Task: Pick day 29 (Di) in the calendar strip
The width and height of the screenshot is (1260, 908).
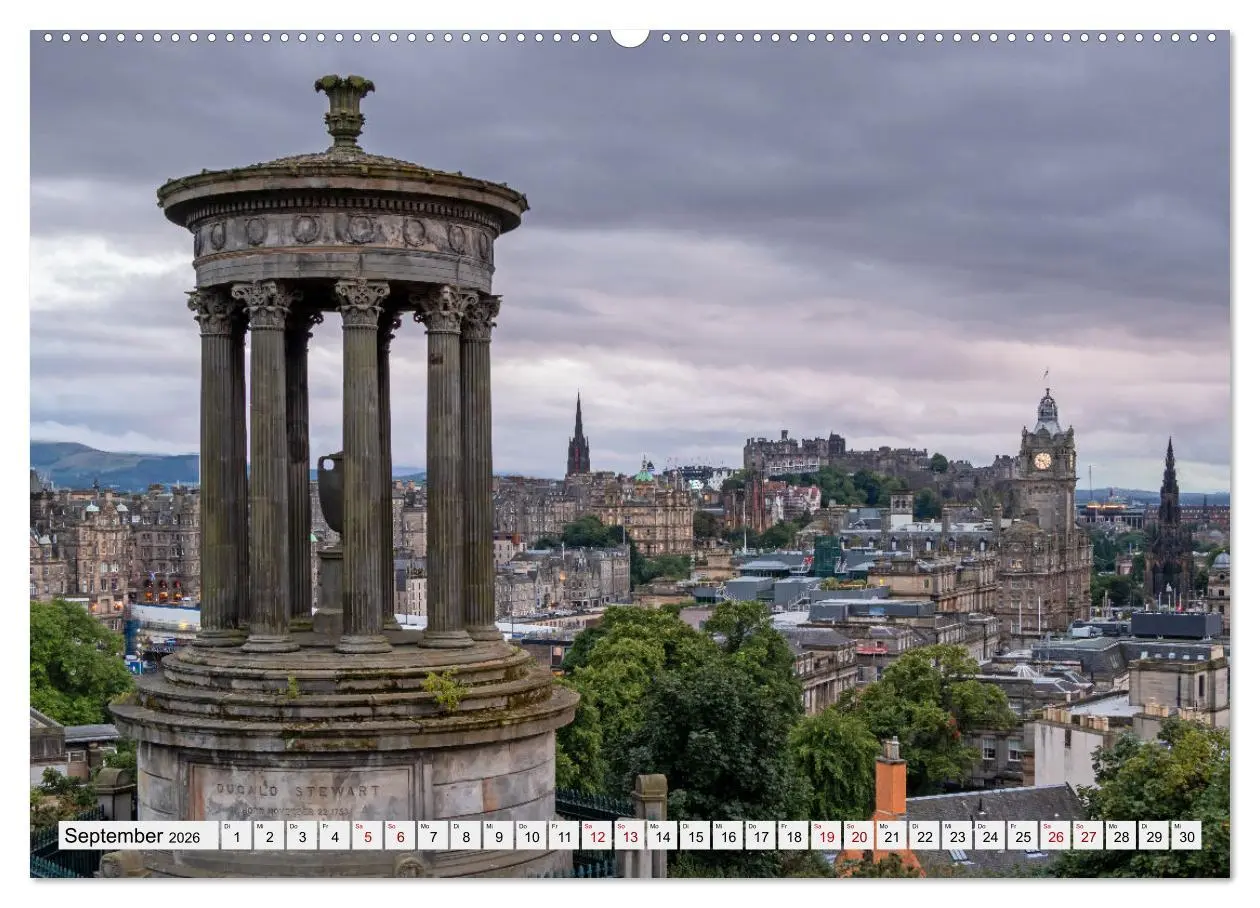Action: tap(1153, 836)
